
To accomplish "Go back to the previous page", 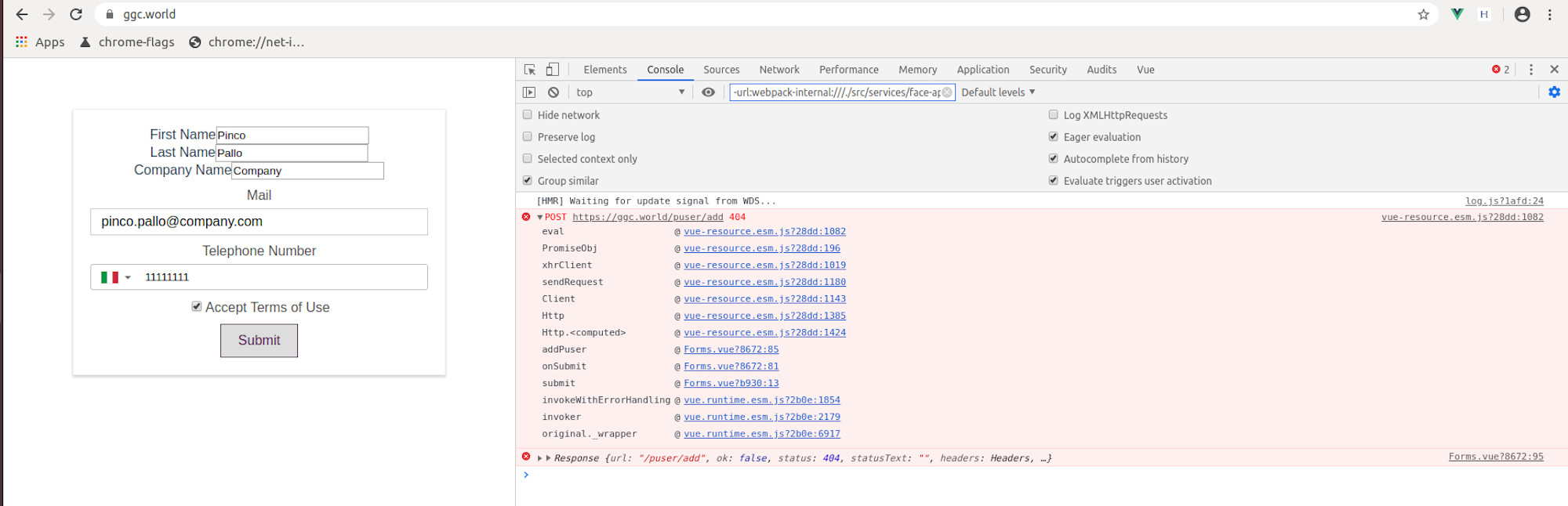I will 22,14.
